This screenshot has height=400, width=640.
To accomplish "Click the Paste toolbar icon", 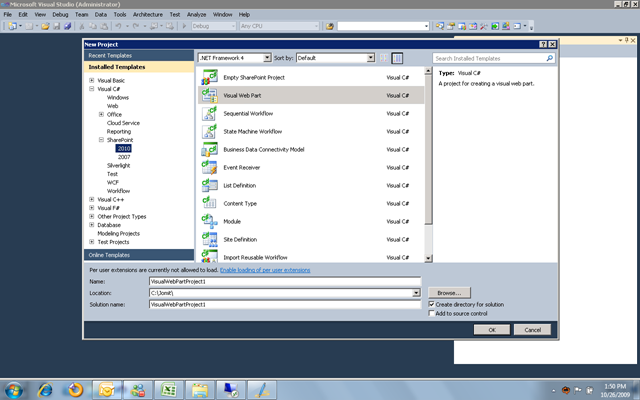I will 104,26.
